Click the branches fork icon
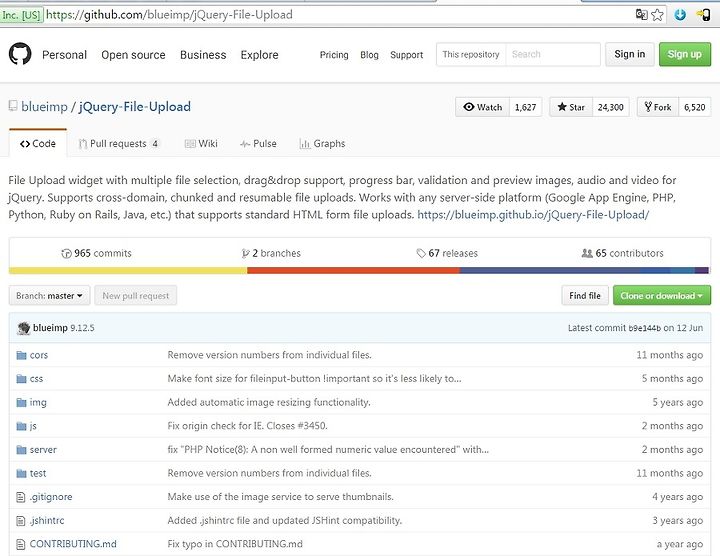 coord(245,253)
